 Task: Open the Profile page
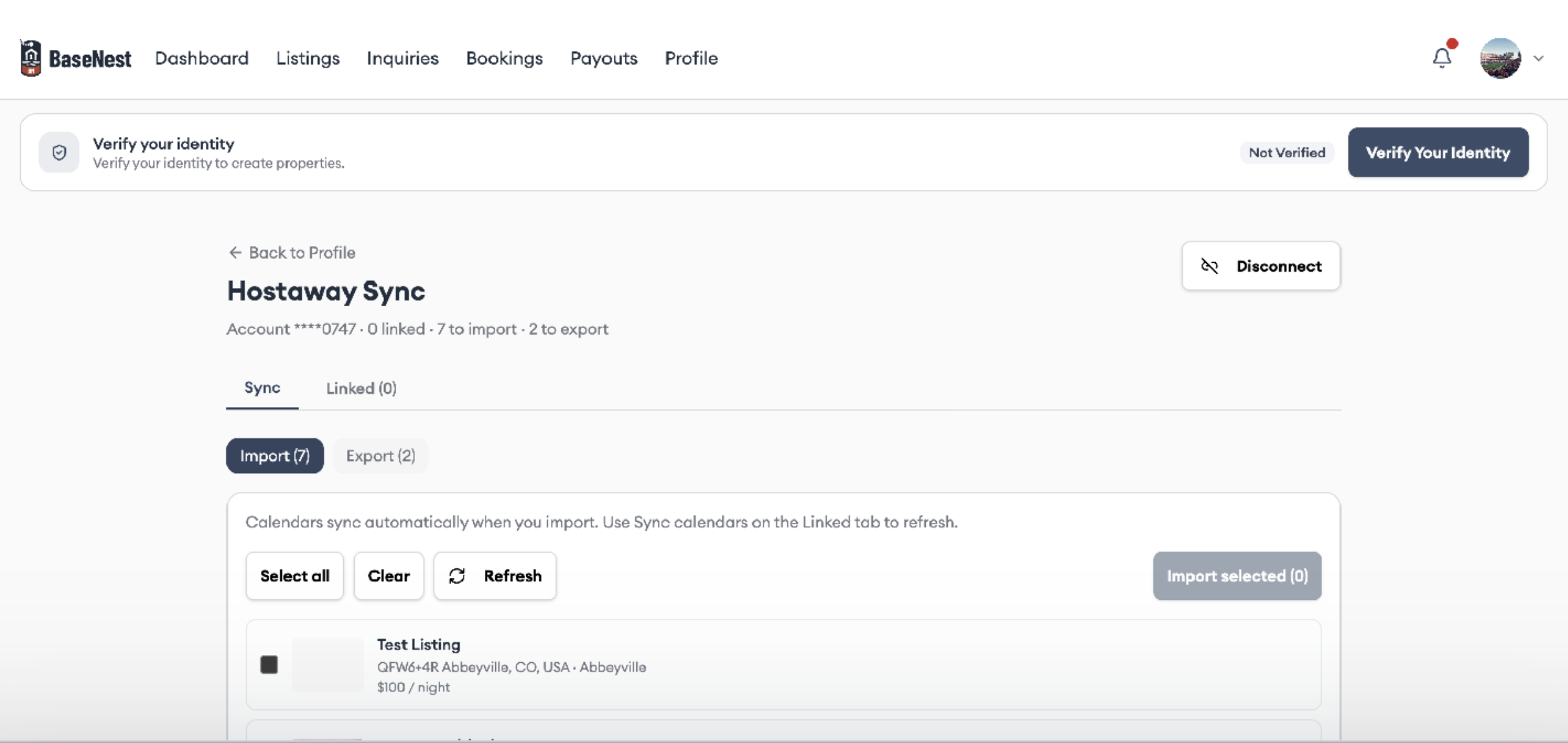click(x=691, y=58)
